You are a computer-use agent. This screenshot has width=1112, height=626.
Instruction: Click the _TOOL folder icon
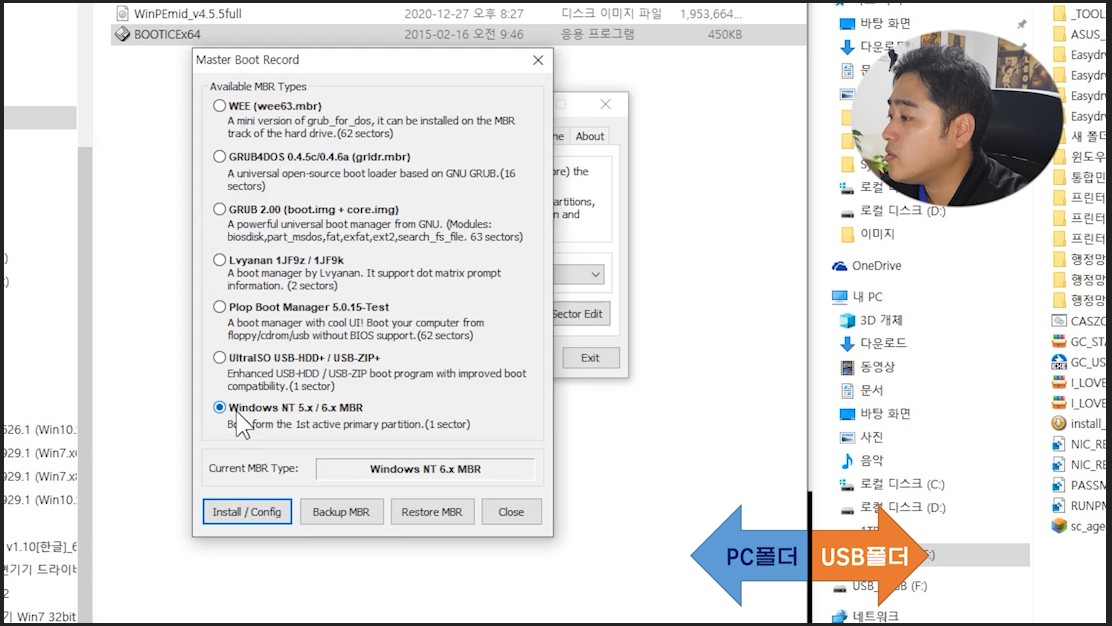1060,13
